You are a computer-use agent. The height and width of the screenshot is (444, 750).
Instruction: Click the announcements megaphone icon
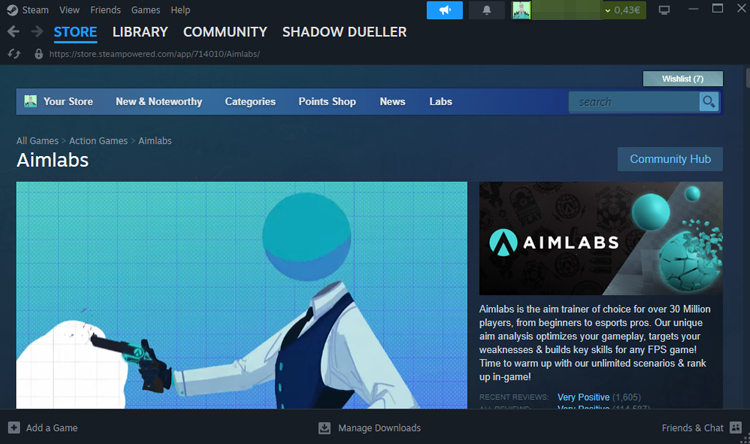tap(445, 10)
